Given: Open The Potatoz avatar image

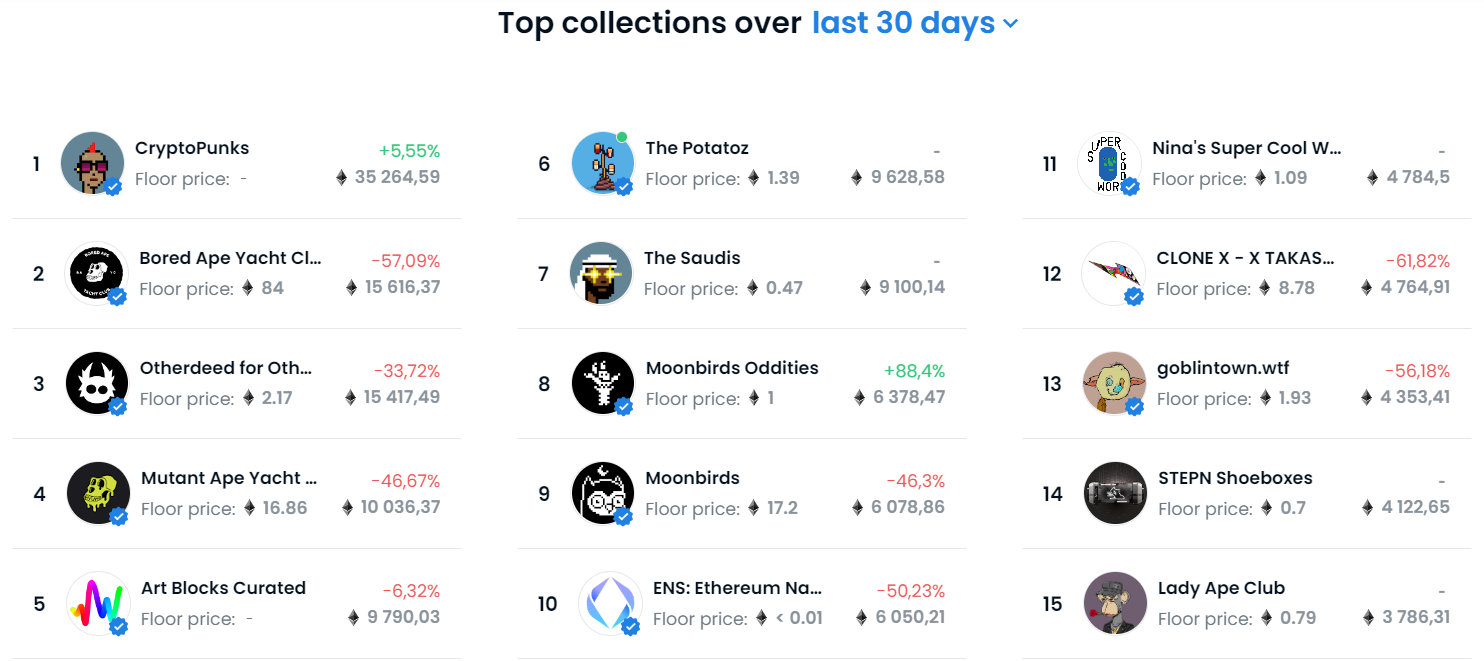Looking at the screenshot, I should [603, 163].
